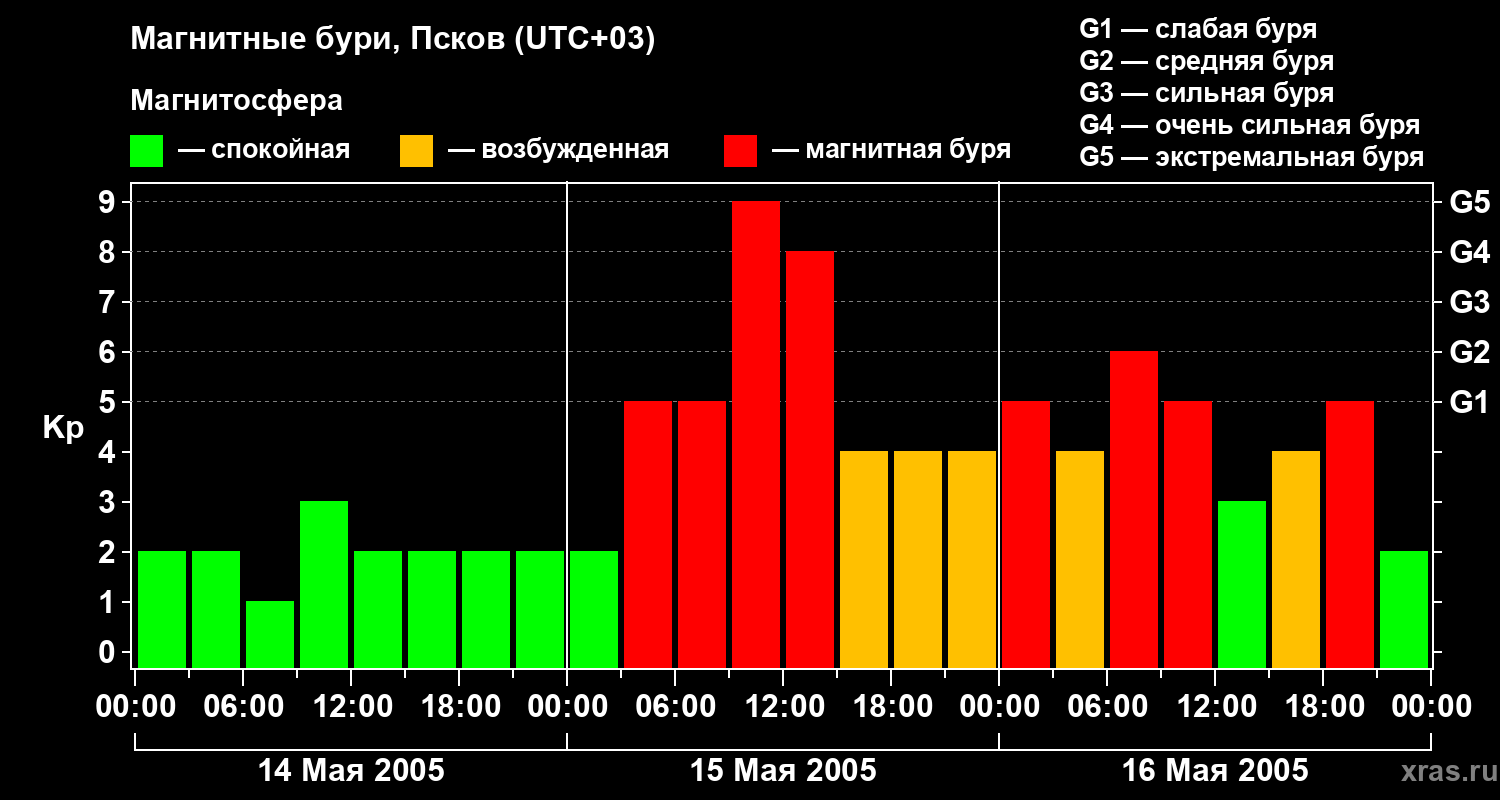Click the "G4 — очень сильная буря" legend line
This screenshot has width=1500, height=800.
pos(1249,125)
